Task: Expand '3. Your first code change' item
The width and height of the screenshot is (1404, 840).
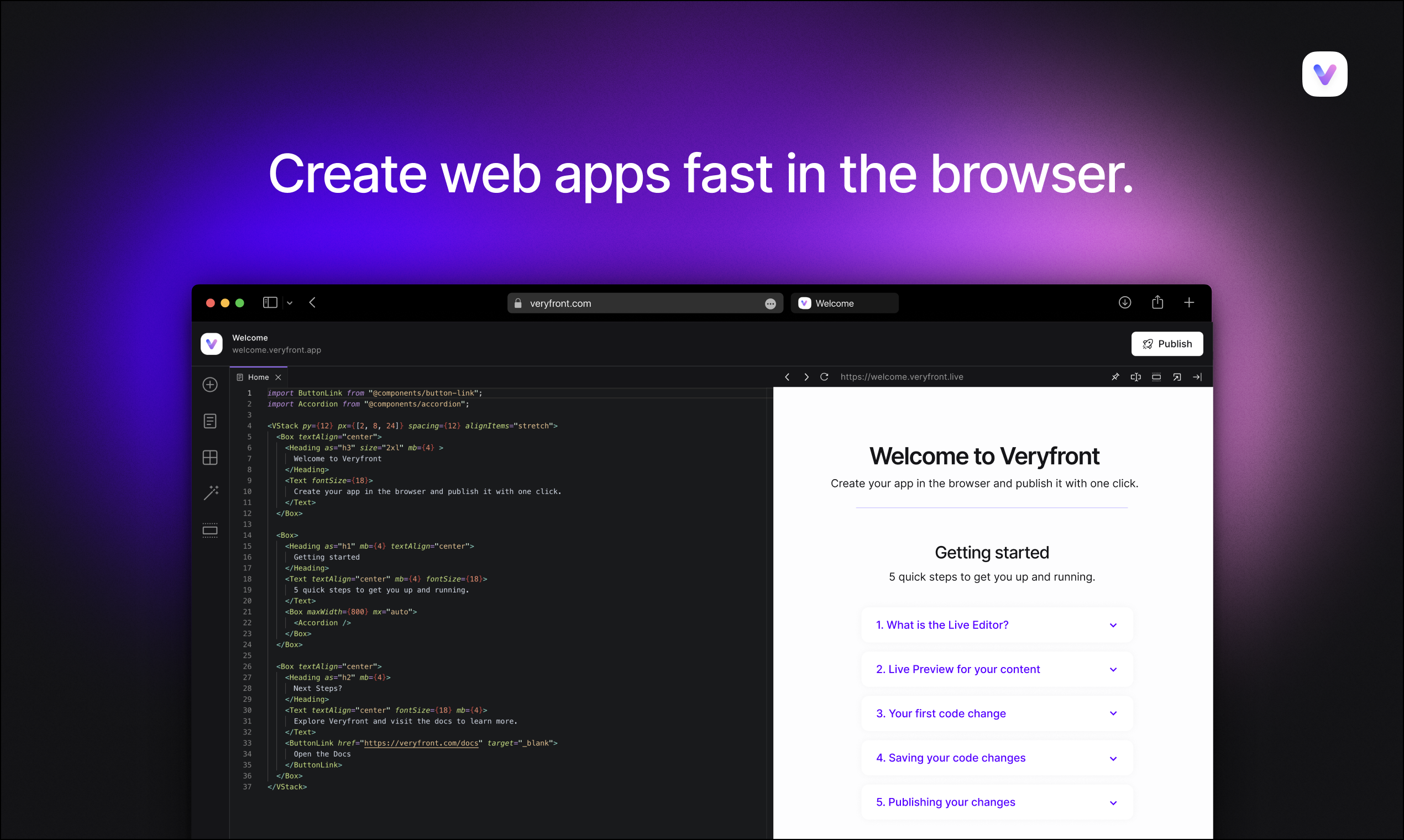Action: point(997,713)
